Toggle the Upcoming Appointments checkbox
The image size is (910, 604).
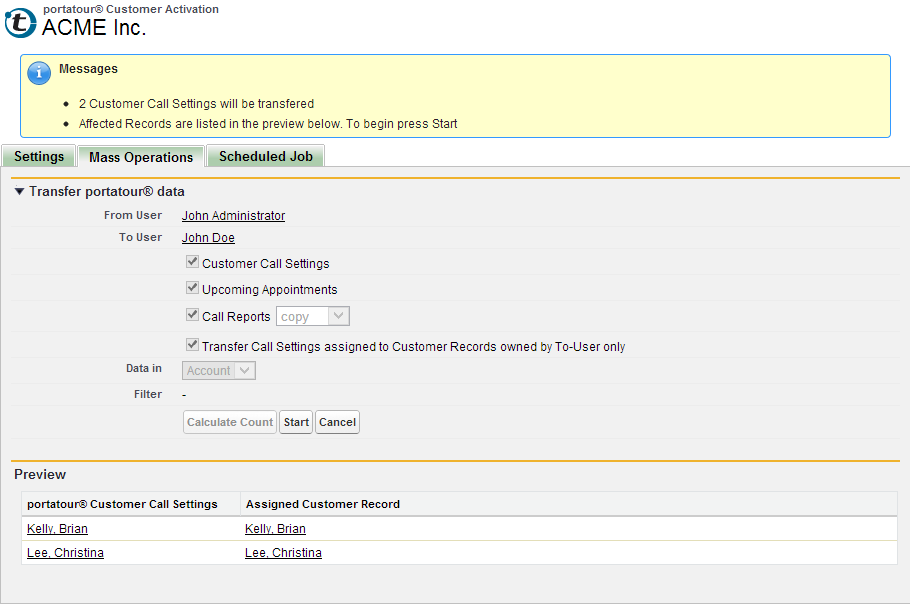tap(192, 289)
